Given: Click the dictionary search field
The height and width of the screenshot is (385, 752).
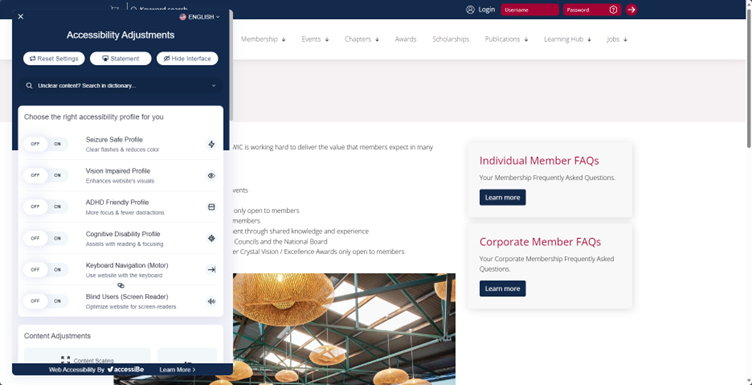Looking at the screenshot, I should coord(120,86).
